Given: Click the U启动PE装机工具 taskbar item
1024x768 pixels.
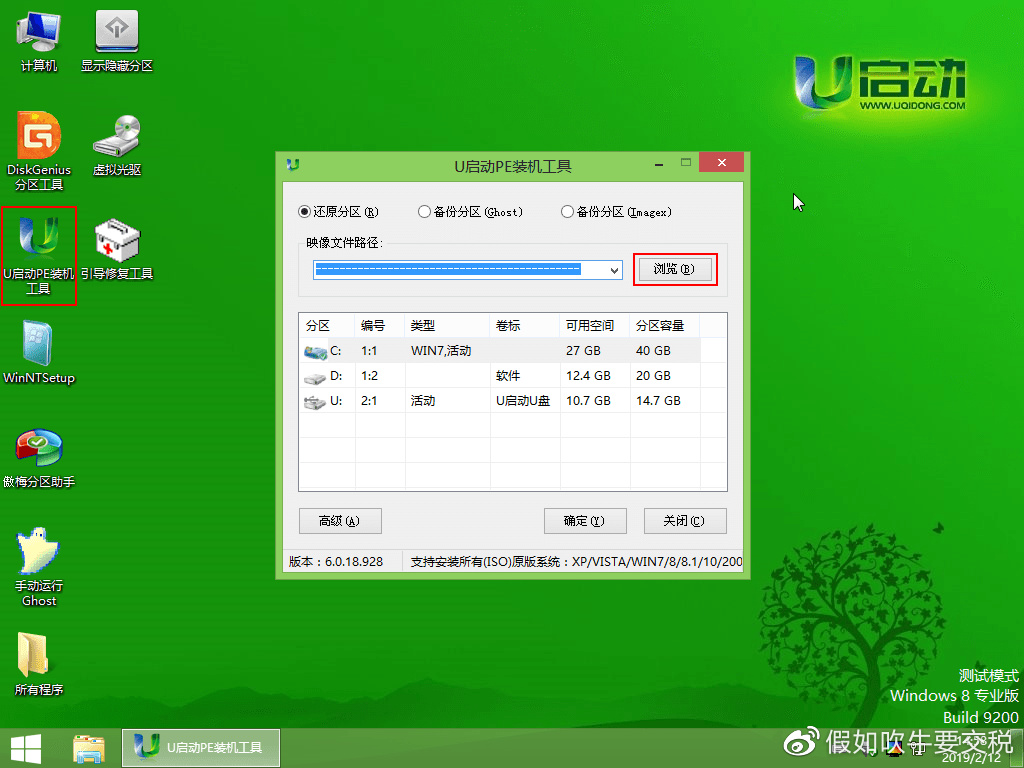Looking at the screenshot, I should point(200,747).
